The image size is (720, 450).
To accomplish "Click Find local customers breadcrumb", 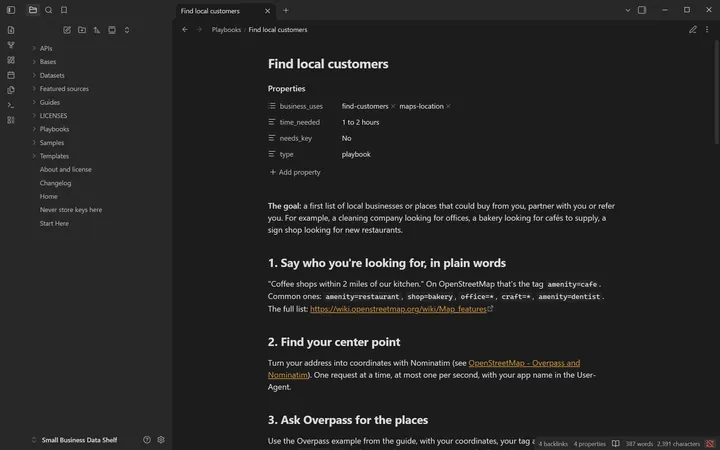I will pyautogui.click(x=278, y=30).
